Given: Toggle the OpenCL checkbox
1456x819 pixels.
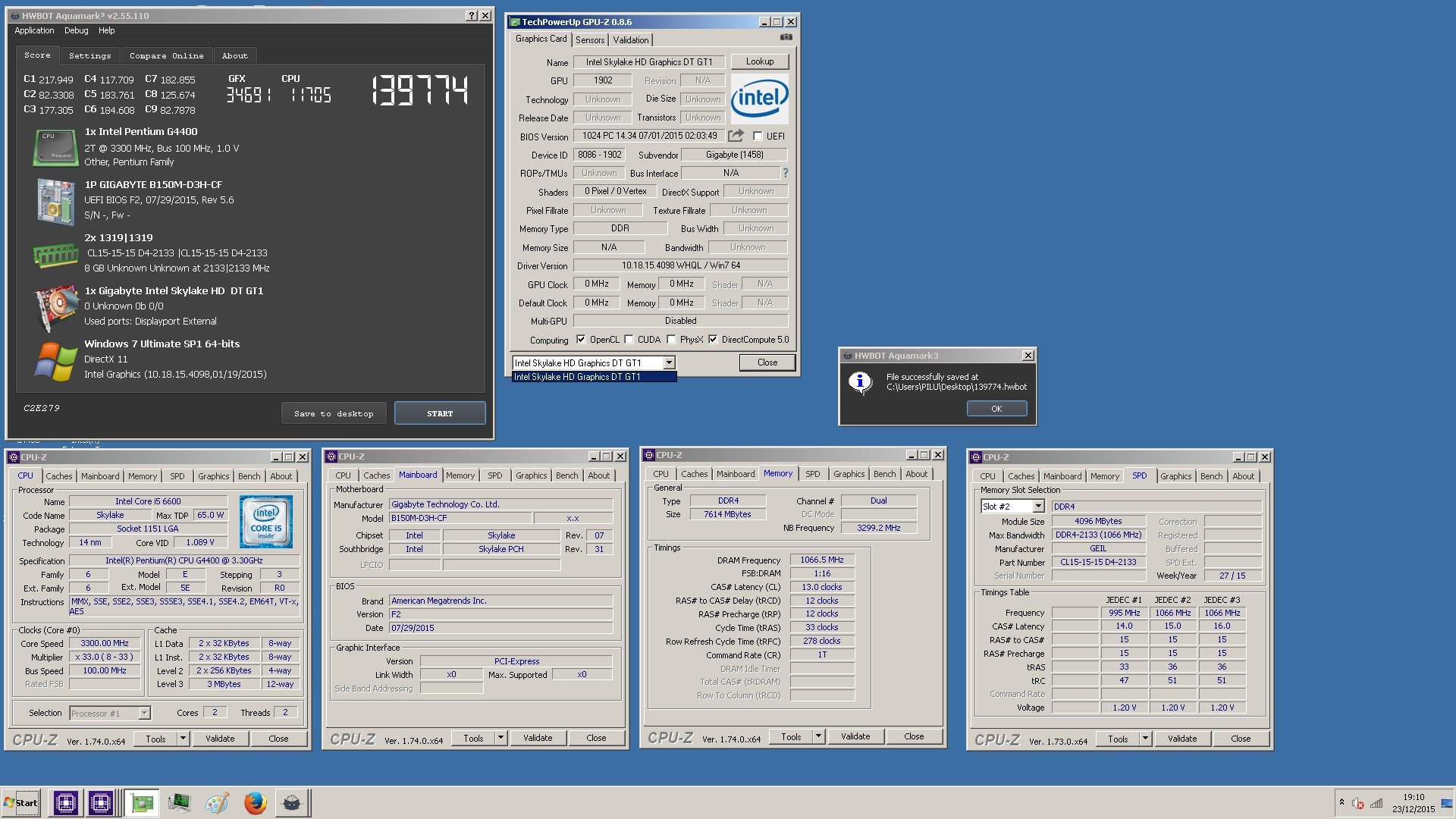Looking at the screenshot, I should pyautogui.click(x=581, y=340).
